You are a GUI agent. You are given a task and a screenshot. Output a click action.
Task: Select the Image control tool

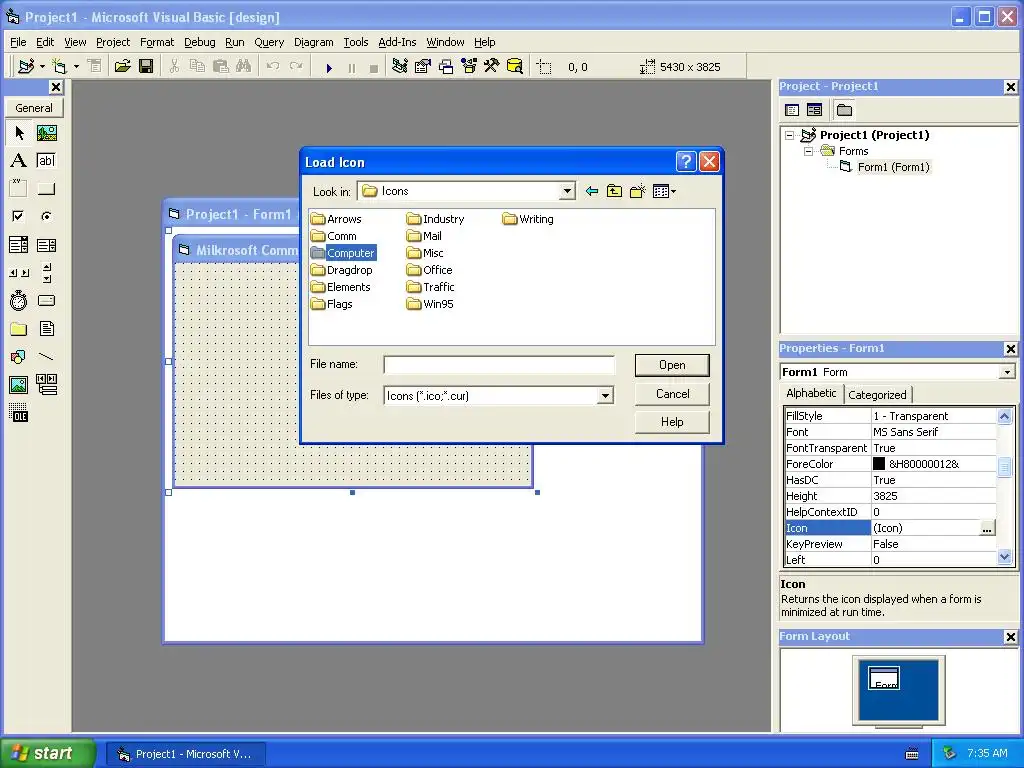pyautogui.click(x=19, y=385)
